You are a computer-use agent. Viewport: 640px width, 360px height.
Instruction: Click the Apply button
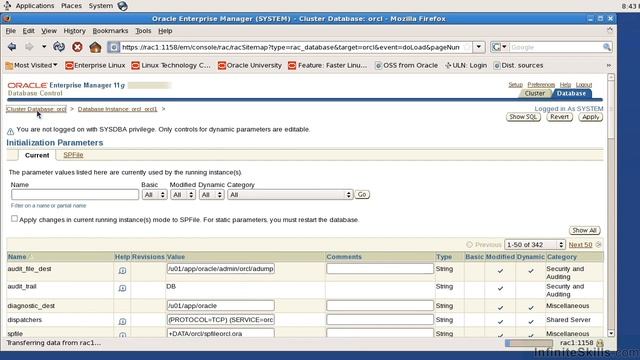tap(590, 117)
